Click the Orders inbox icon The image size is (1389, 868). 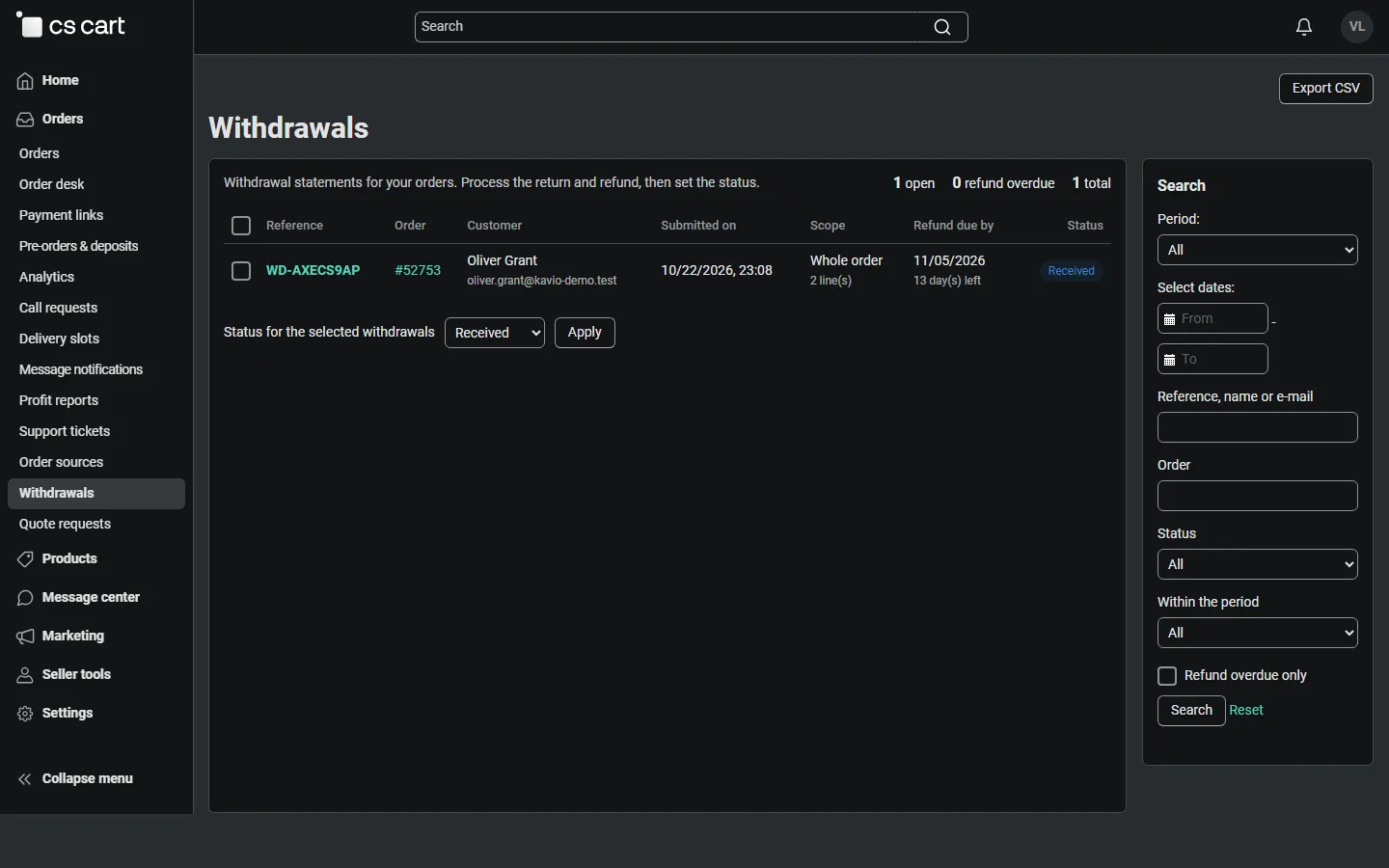pos(25,120)
